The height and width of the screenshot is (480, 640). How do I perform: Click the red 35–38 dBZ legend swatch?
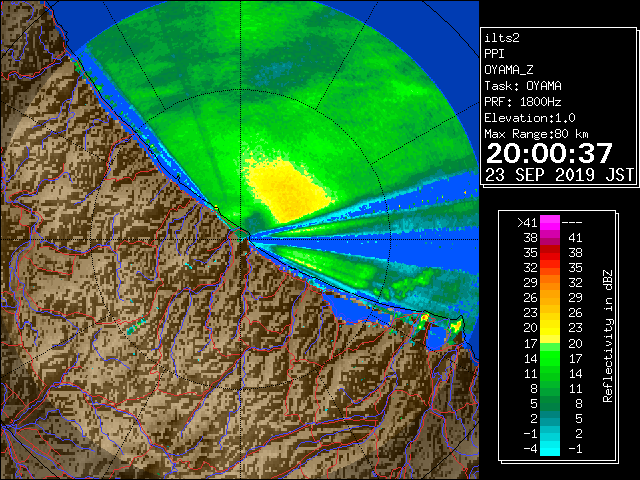point(550,253)
